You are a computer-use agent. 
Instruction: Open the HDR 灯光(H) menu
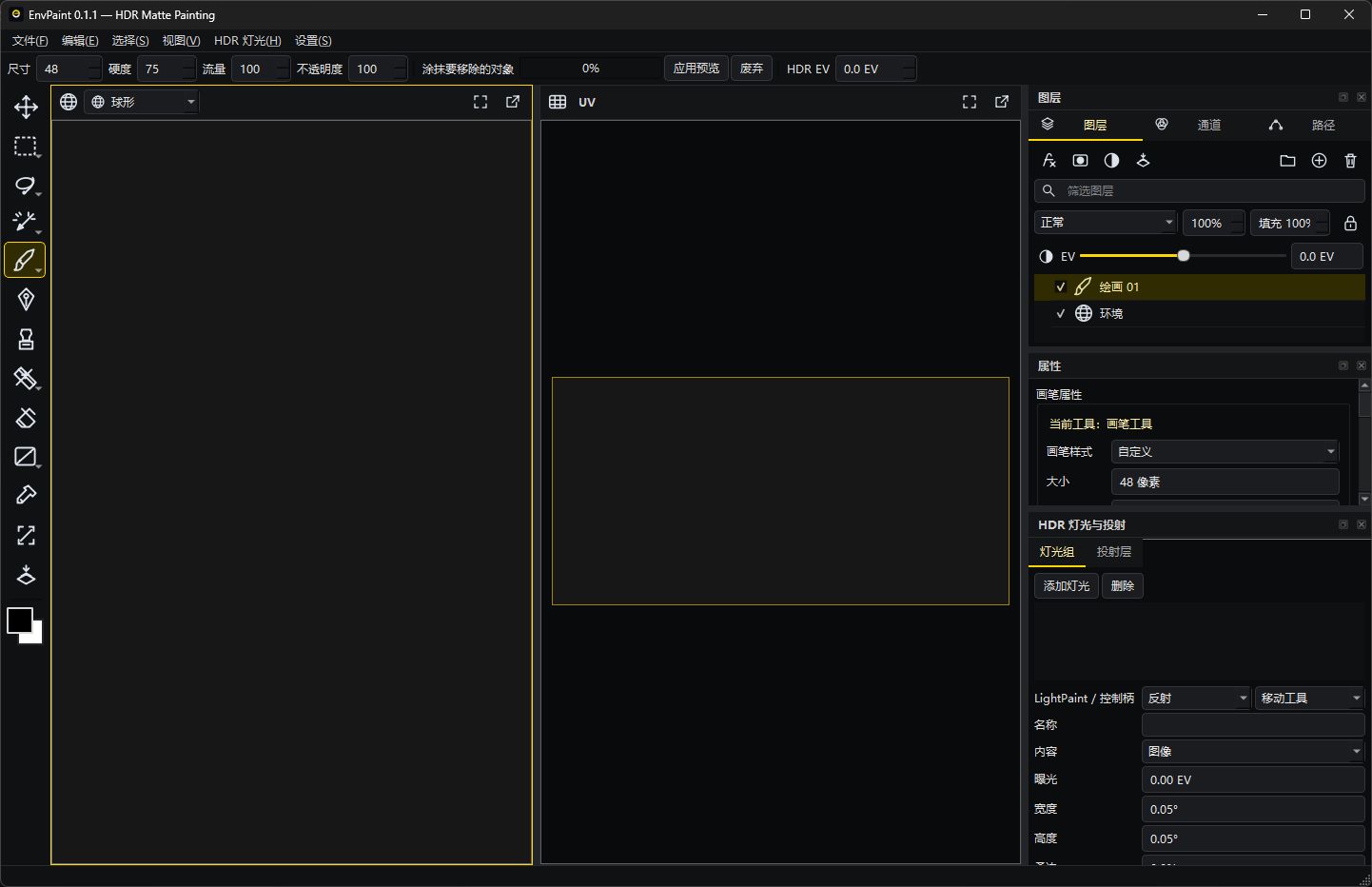click(x=247, y=41)
